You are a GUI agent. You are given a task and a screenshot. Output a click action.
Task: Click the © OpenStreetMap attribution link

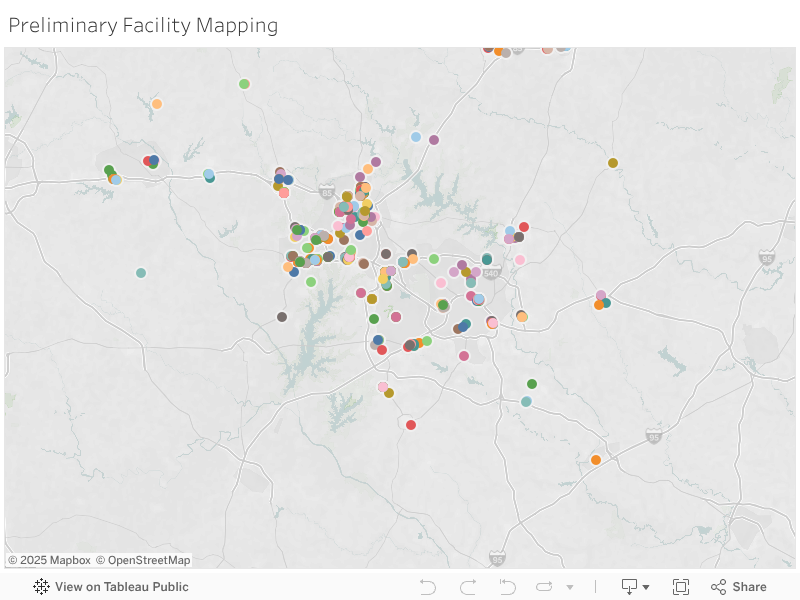pyautogui.click(x=143, y=560)
